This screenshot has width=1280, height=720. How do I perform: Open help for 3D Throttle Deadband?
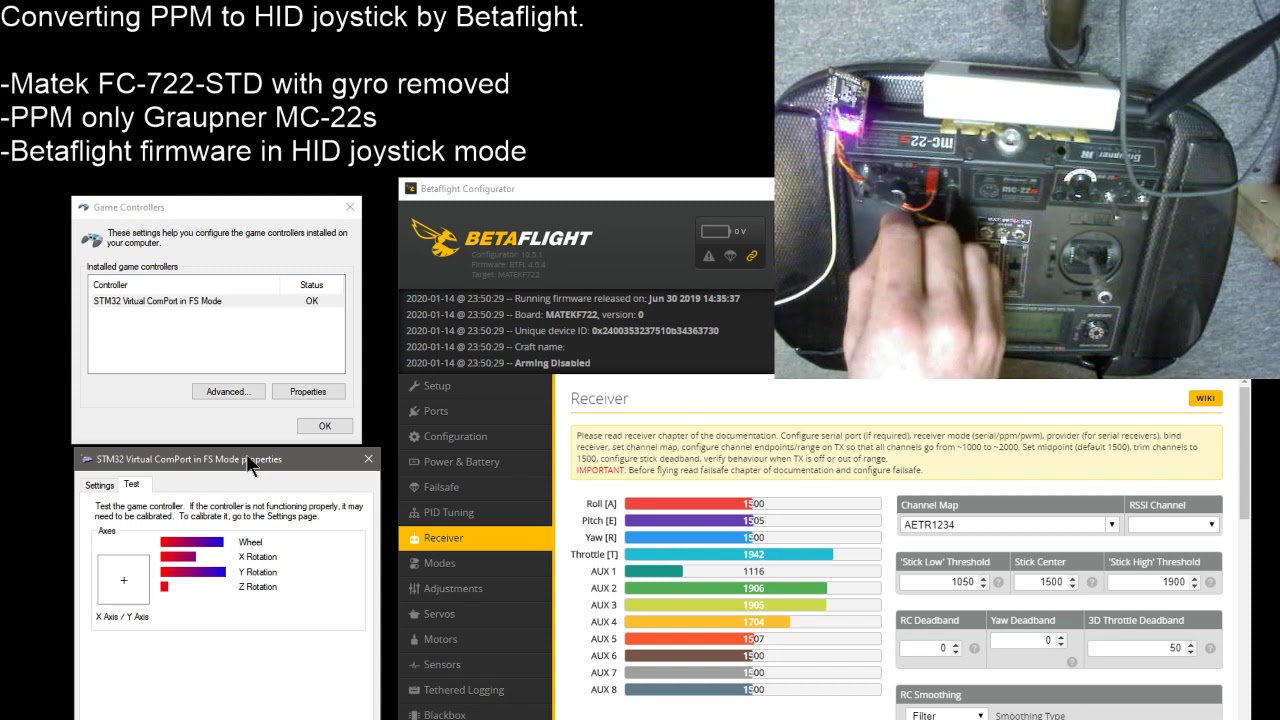[x=1211, y=649]
